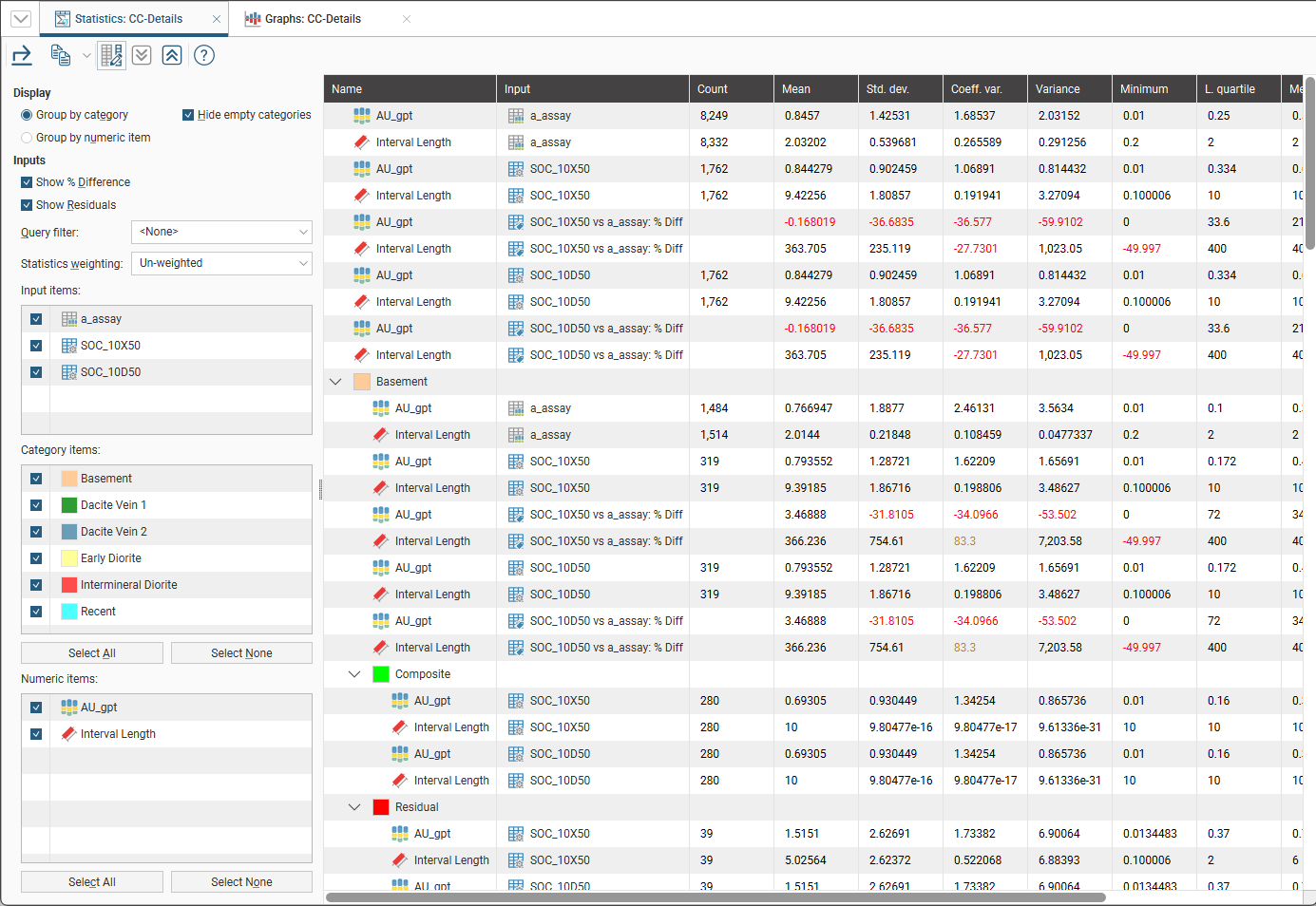Image resolution: width=1316 pixels, height=906 pixels.
Task: Click Select None under Category items
Action: point(241,653)
